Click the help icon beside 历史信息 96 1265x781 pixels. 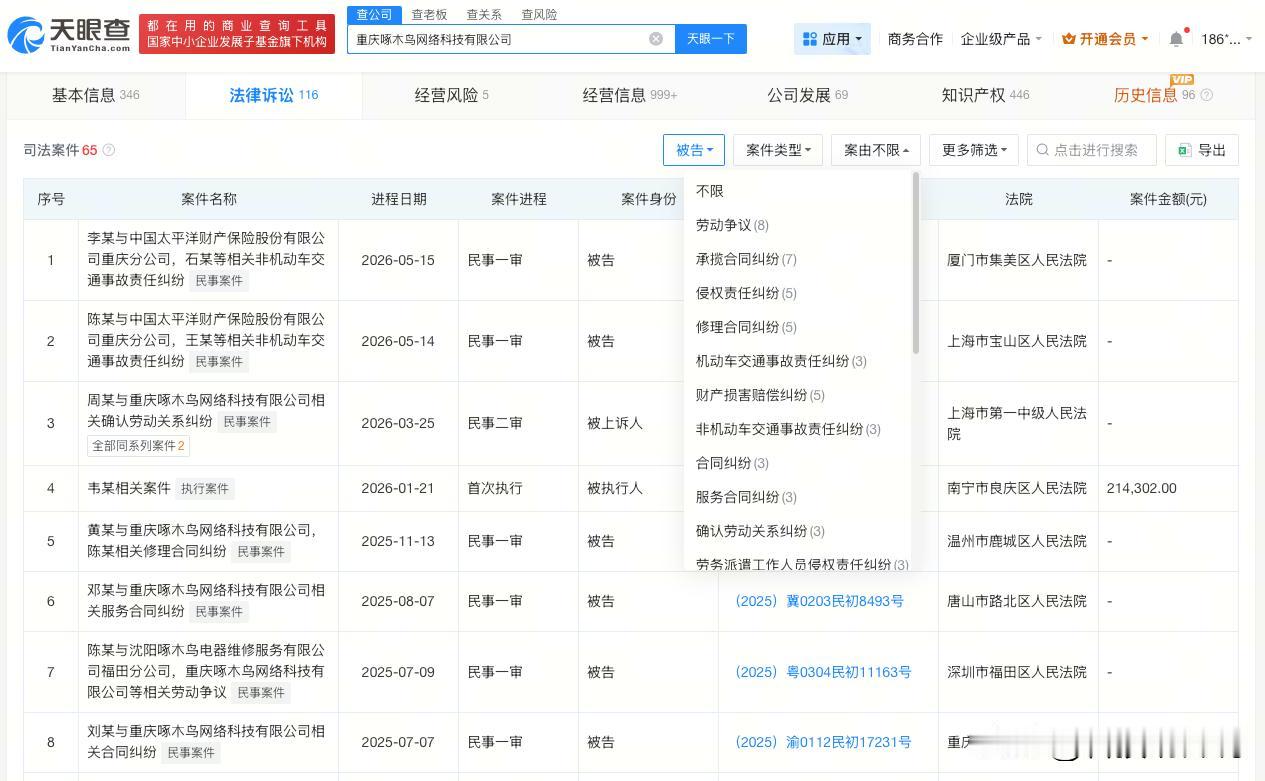[1206, 95]
